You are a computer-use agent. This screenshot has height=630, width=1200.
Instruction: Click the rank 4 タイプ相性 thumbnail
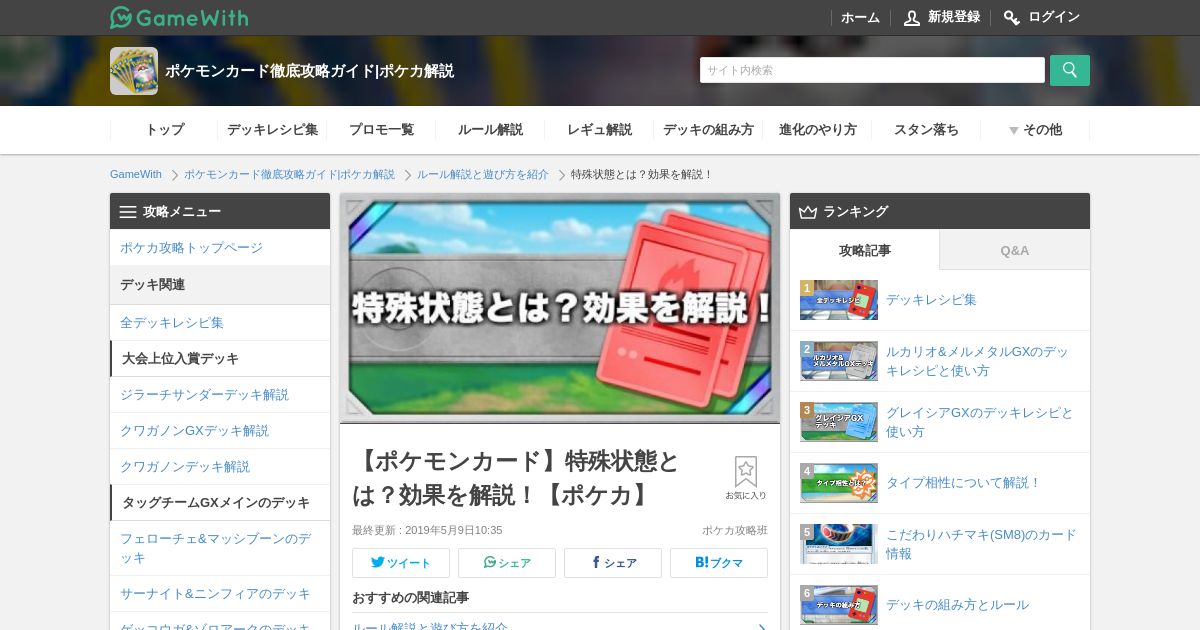pyautogui.click(x=839, y=483)
